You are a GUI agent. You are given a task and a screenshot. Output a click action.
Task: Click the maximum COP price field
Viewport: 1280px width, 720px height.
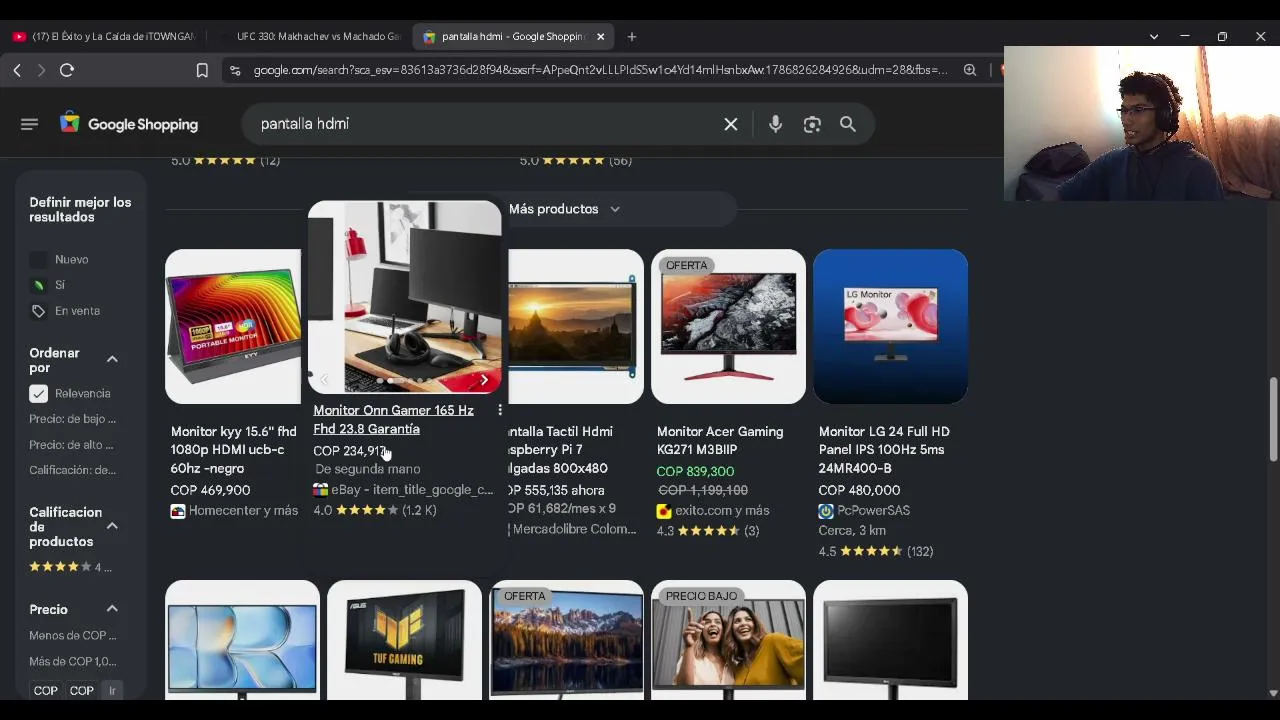coord(82,691)
